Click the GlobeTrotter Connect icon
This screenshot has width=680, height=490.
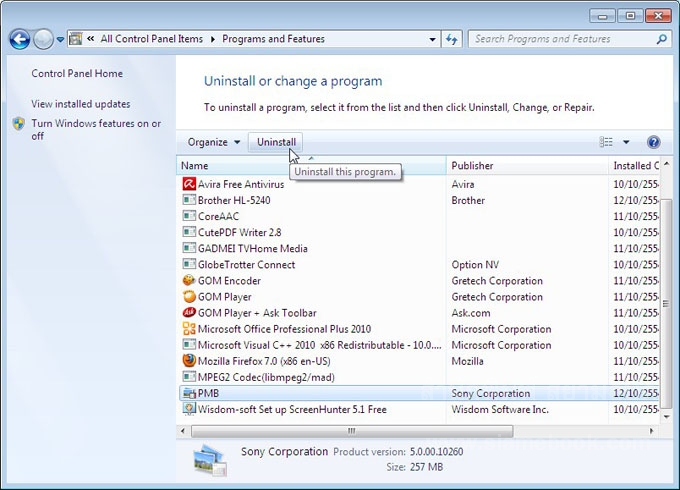click(189, 264)
